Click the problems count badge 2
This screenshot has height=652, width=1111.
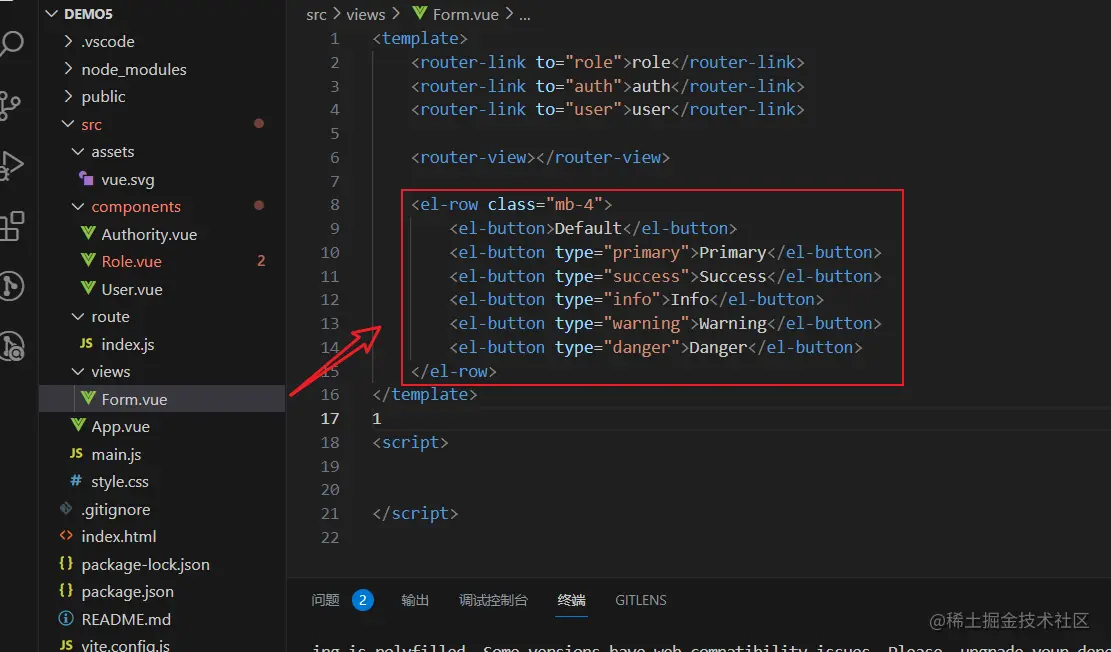point(363,600)
